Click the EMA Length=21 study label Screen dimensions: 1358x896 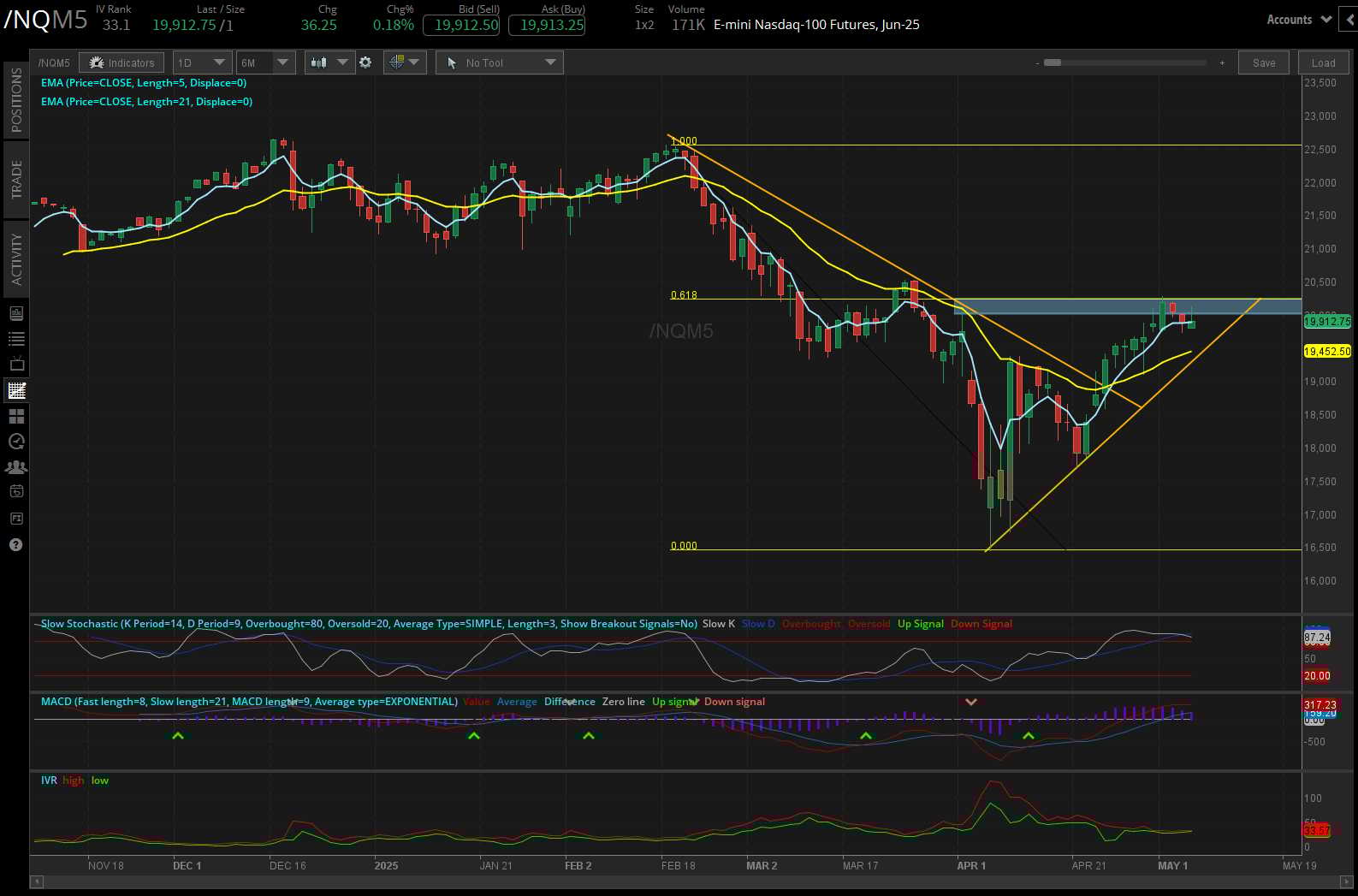point(146,101)
